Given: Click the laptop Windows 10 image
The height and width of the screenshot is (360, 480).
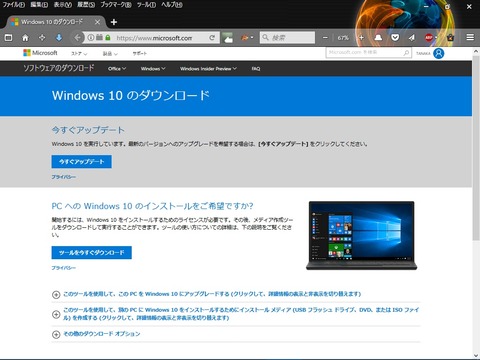Looking at the screenshot, I should pyautogui.click(x=362, y=235).
